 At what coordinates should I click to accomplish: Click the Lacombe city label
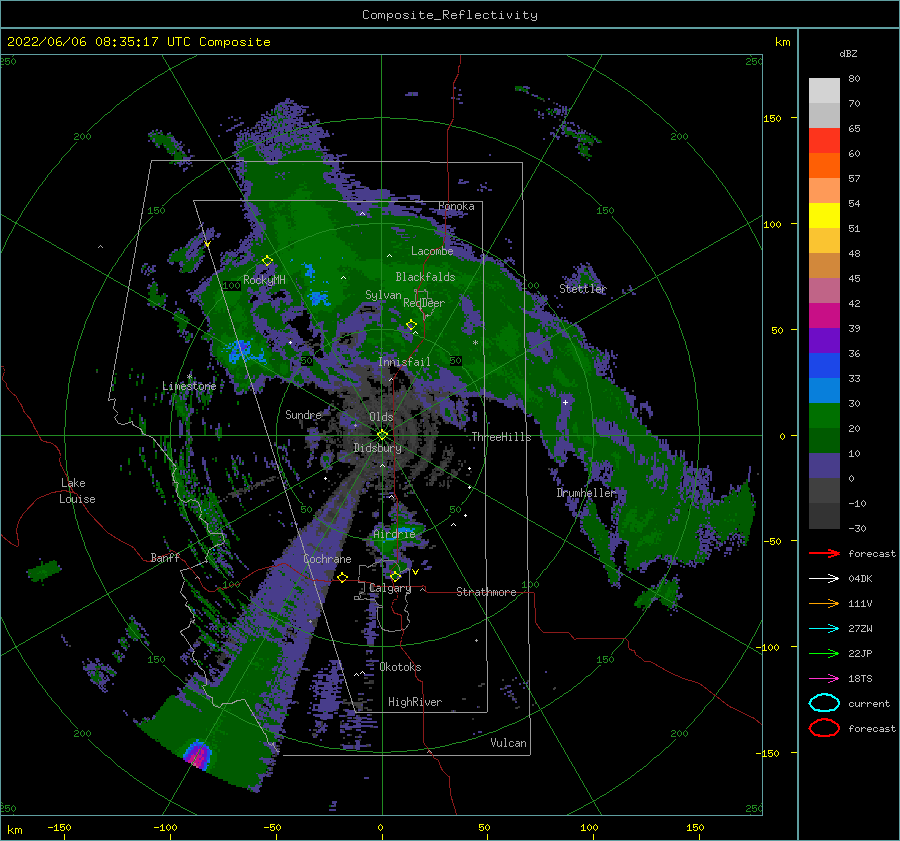point(432,251)
